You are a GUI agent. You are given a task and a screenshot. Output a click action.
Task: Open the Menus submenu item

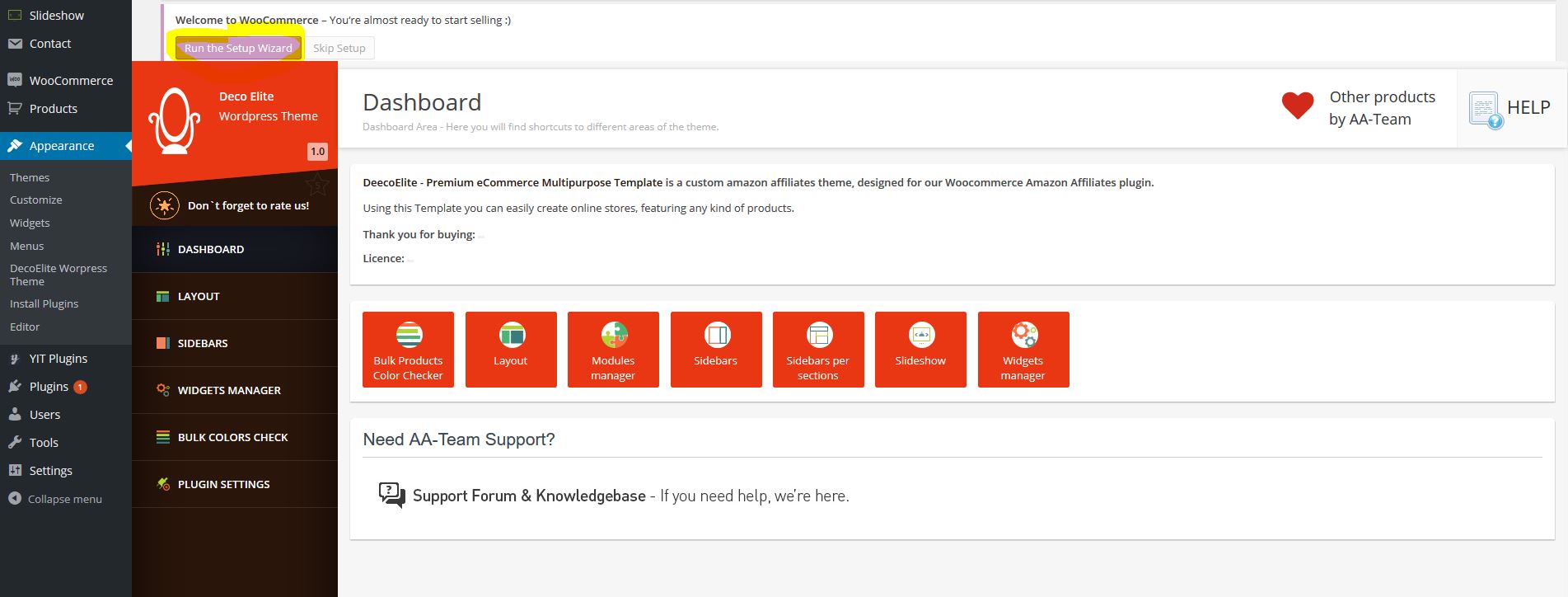[27, 246]
